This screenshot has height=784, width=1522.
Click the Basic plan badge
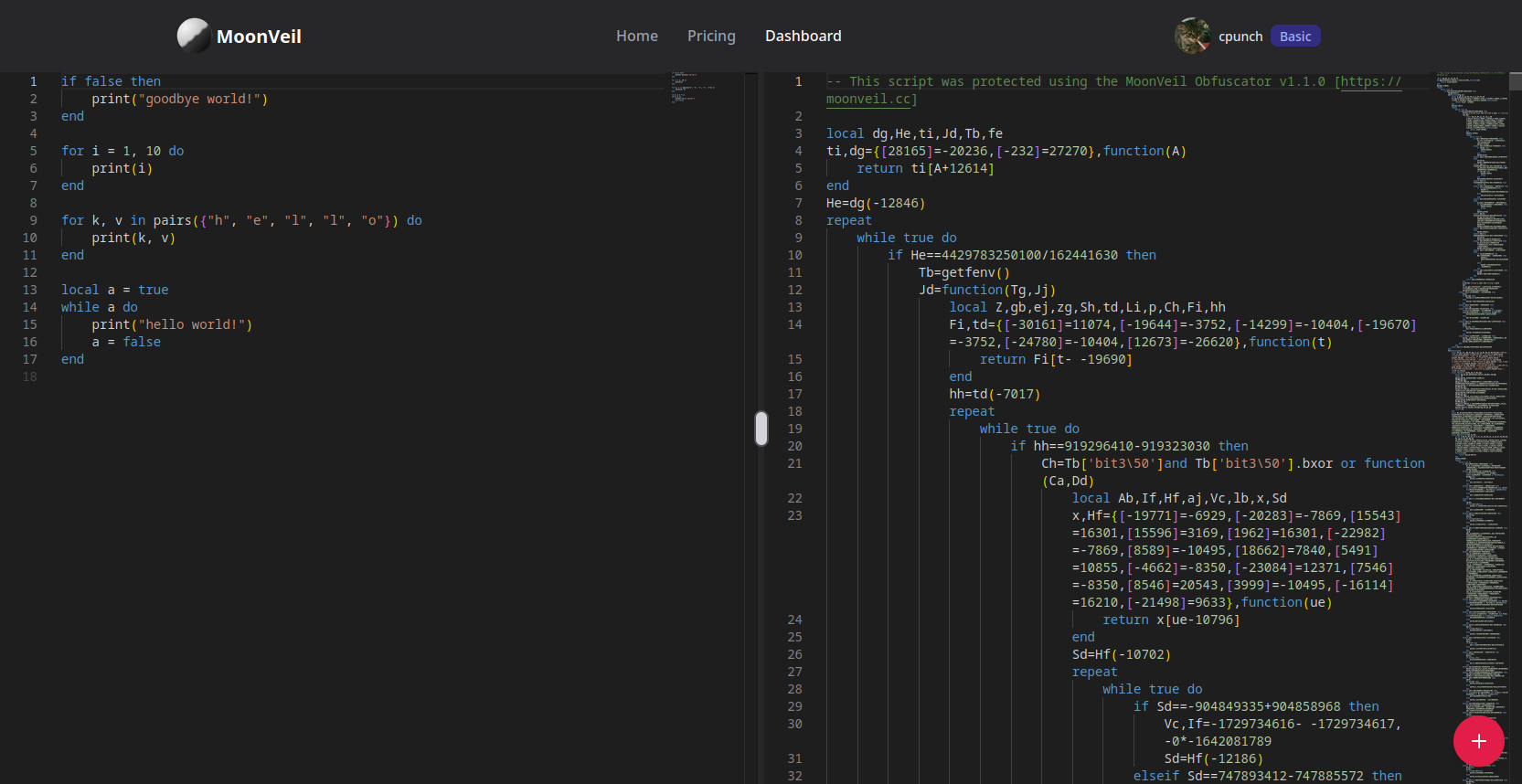click(x=1294, y=37)
